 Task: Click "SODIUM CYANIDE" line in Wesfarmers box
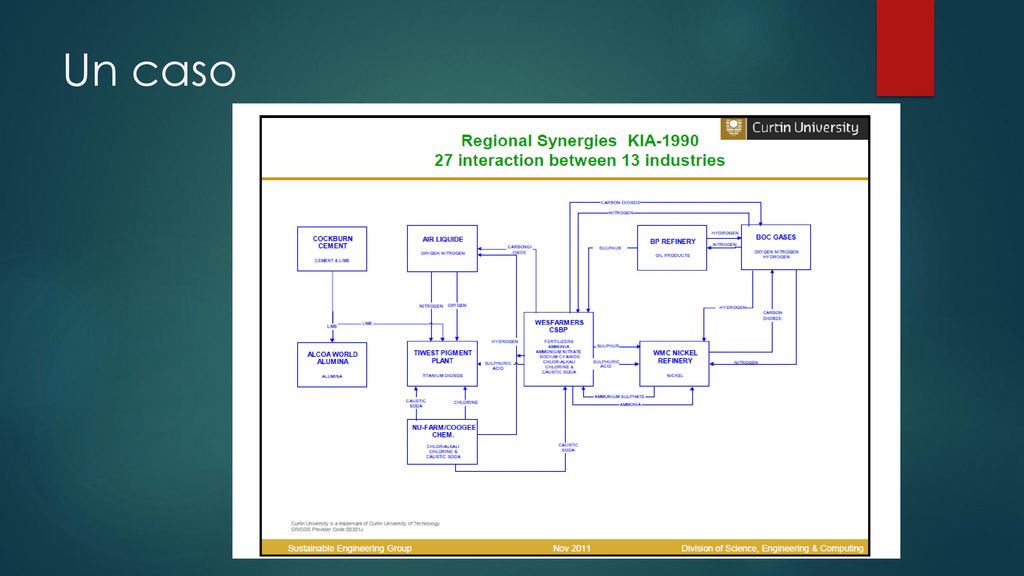(559, 357)
